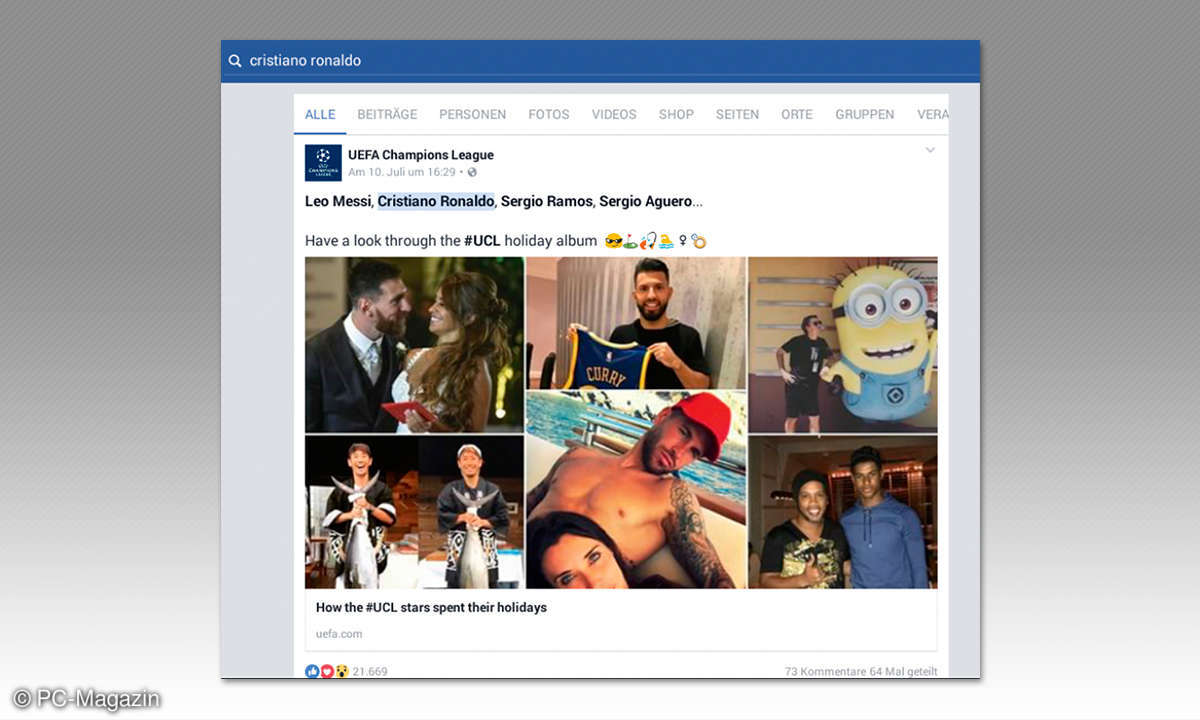
Task: Open the 21.669 reactions count
Action: [369, 672]
